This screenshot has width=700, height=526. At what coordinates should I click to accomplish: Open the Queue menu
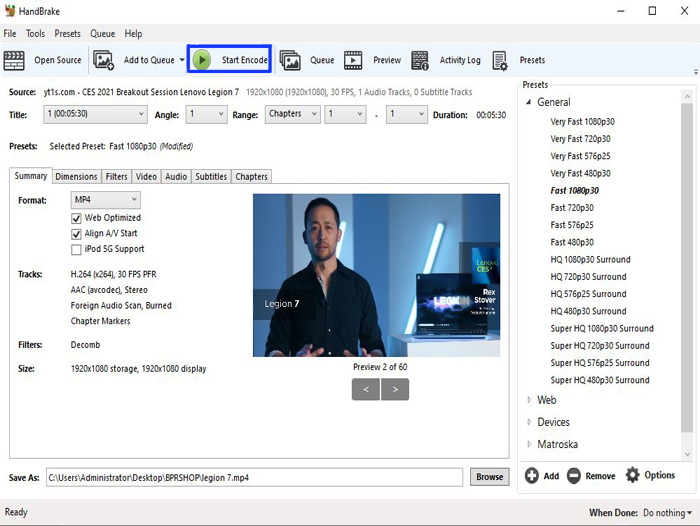[x=103, y=33]
